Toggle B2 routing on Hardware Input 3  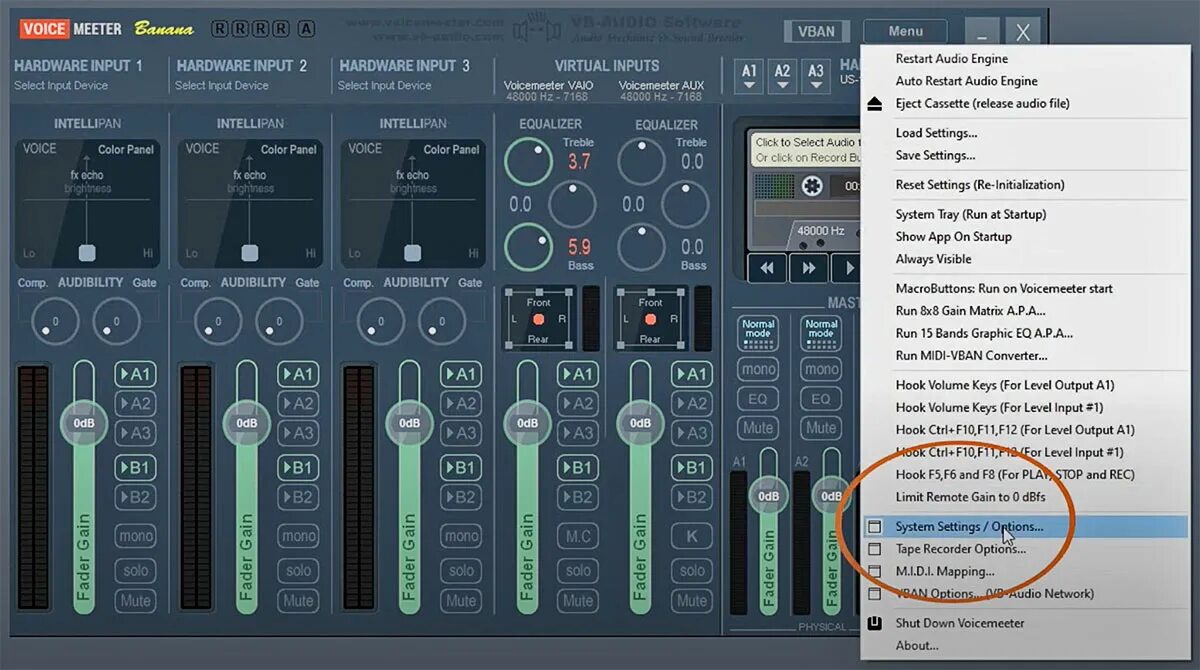[461, 497]
